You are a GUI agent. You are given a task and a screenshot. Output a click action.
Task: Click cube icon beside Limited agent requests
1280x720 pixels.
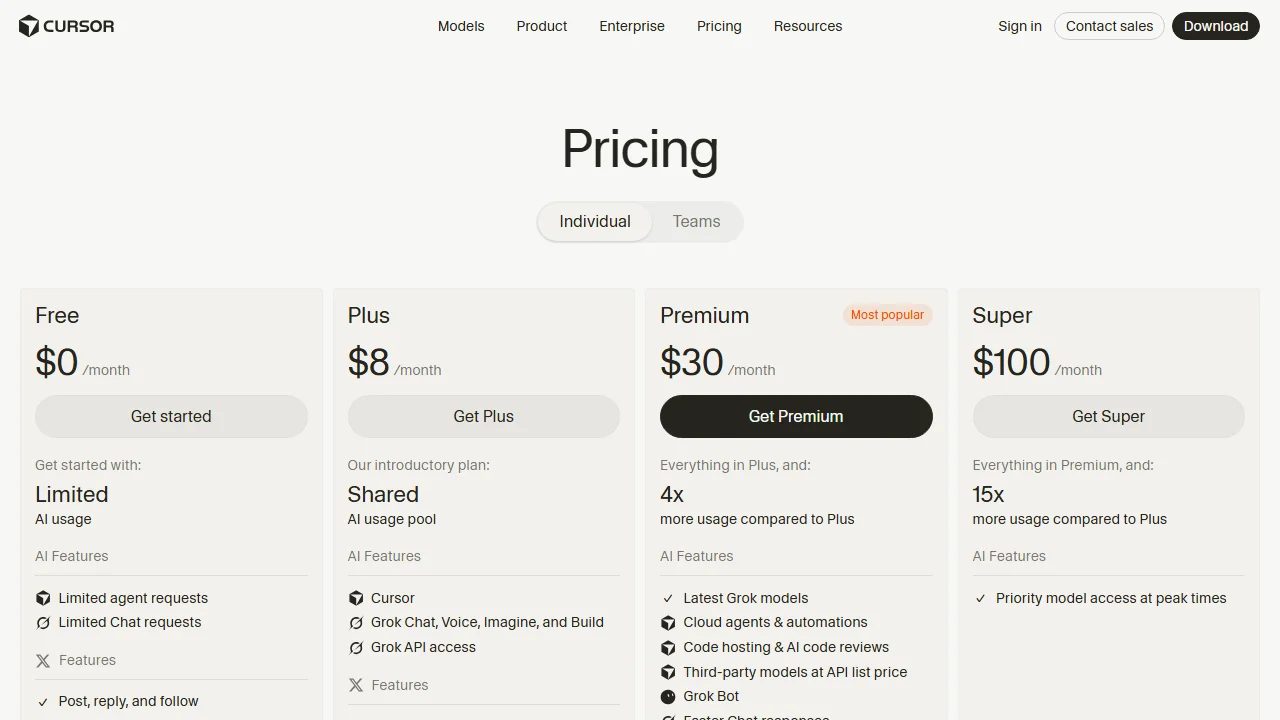click(43, 598)
